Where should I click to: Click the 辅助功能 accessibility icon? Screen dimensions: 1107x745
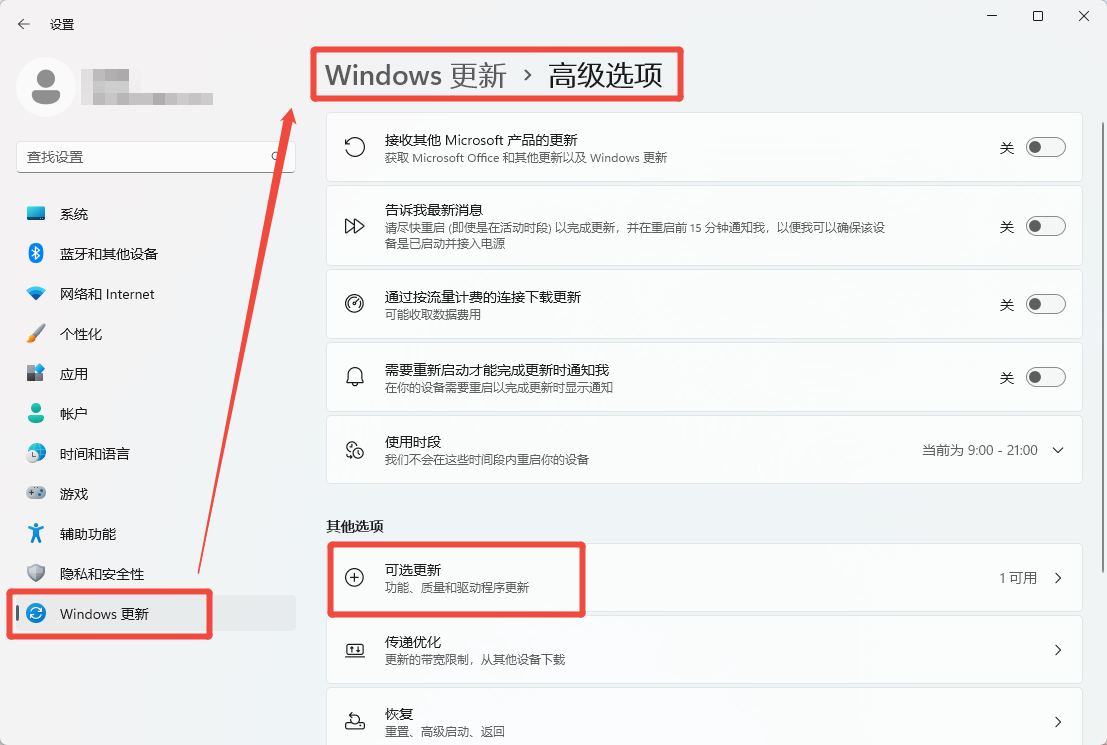pyautogui.click(x=36, y=533)
